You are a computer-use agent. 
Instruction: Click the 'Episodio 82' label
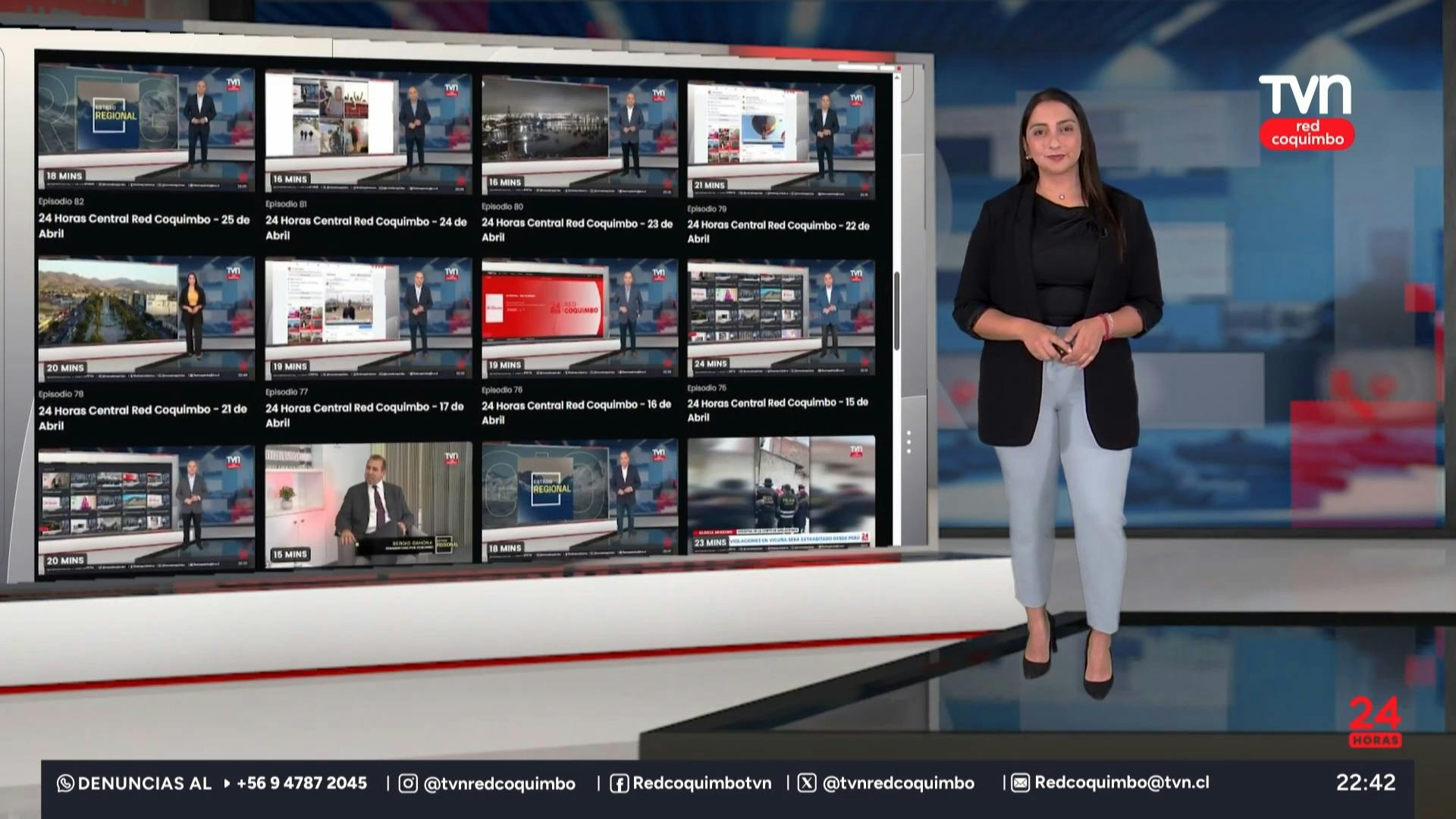pyautogui.click(x=61, y=202)
